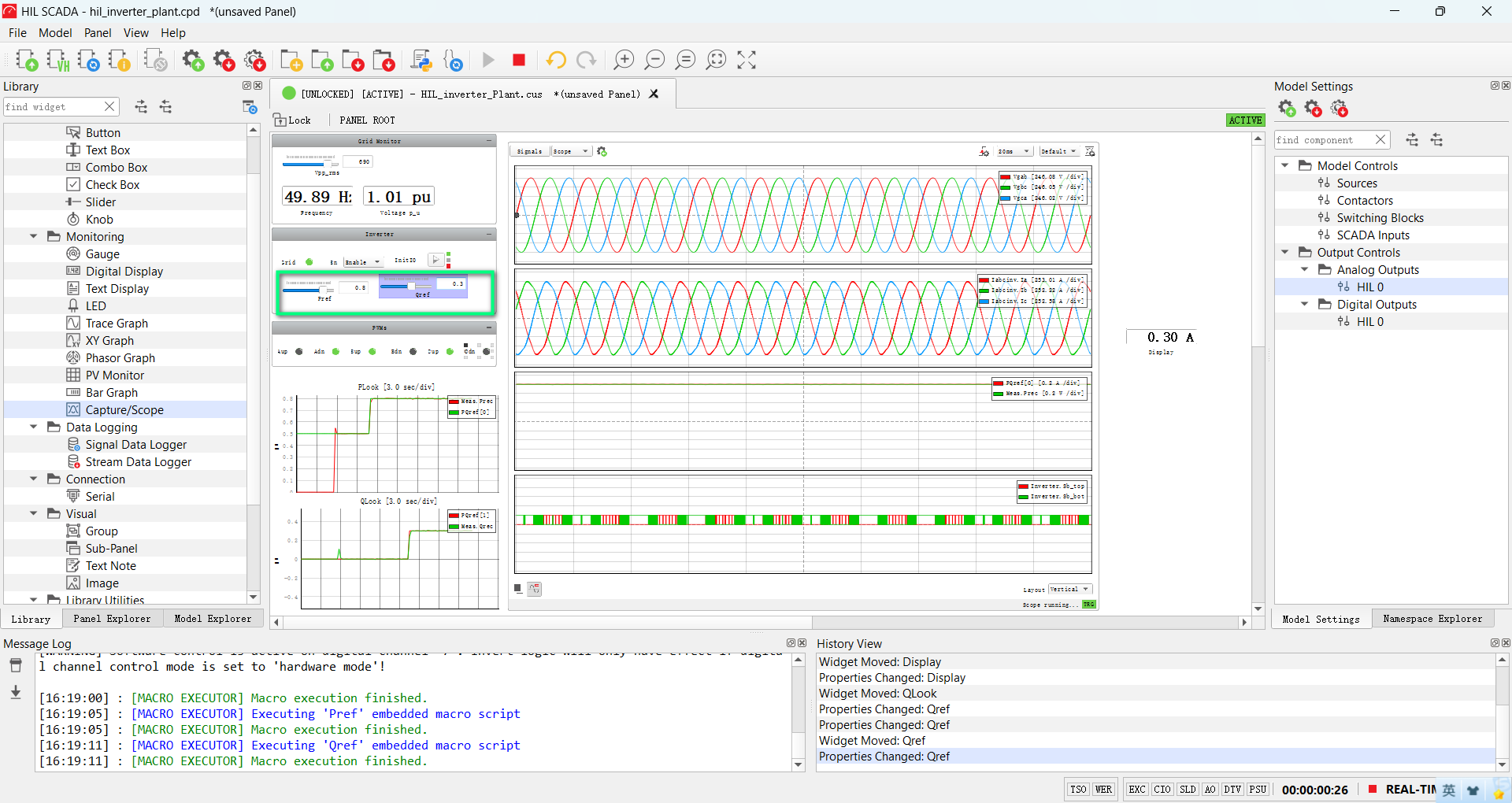Click the fit-to-screen expand arrows icon

tap(747, 60)
